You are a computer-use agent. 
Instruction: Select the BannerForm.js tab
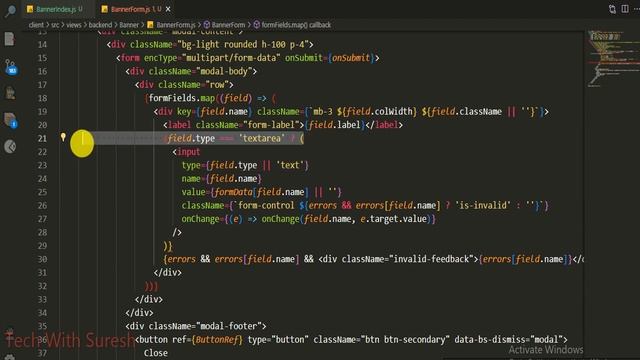(x=136, y=9)
